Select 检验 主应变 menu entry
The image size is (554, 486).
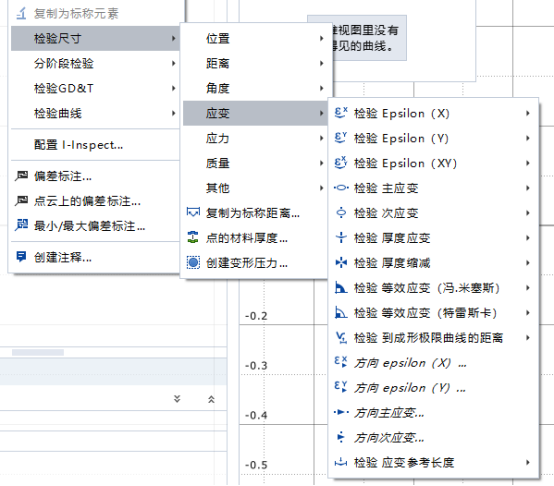[433, 188]
